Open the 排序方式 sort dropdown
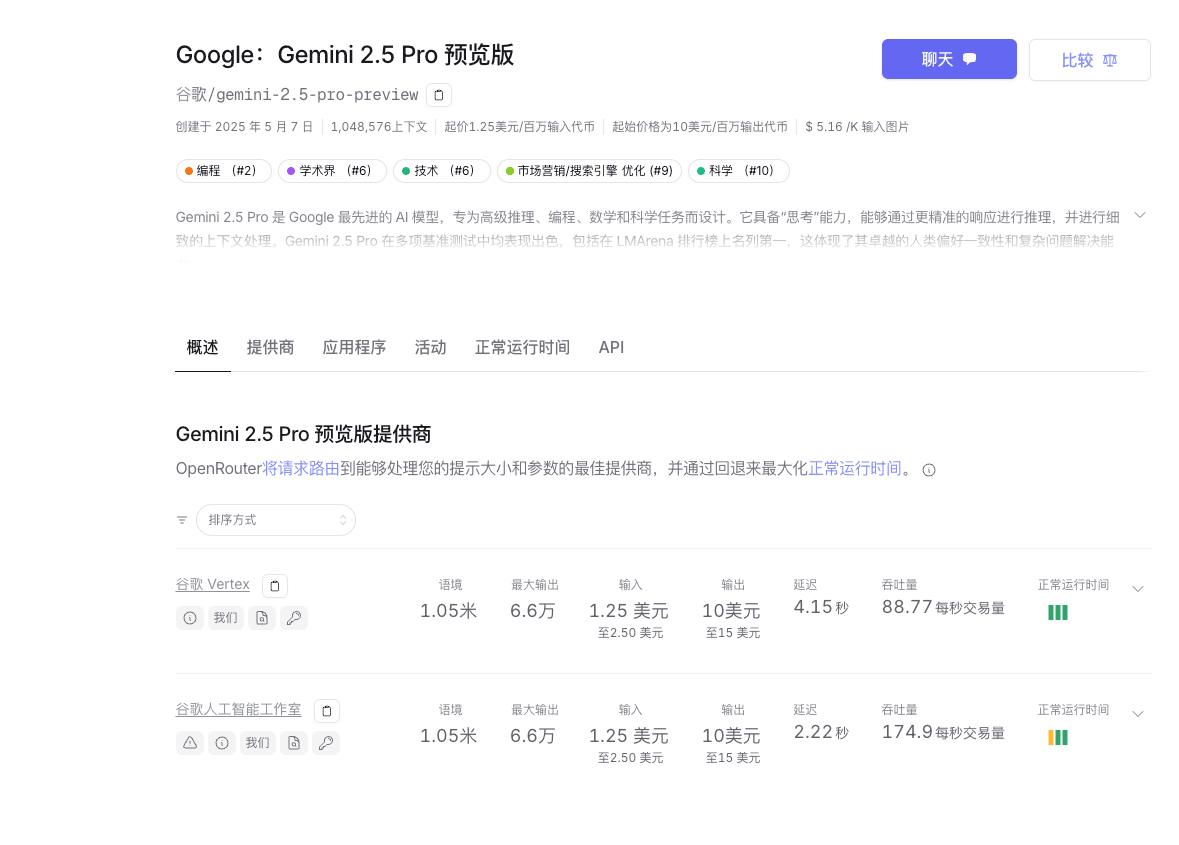This screenshot has height=845, width=1179. [x=276, y=520]
